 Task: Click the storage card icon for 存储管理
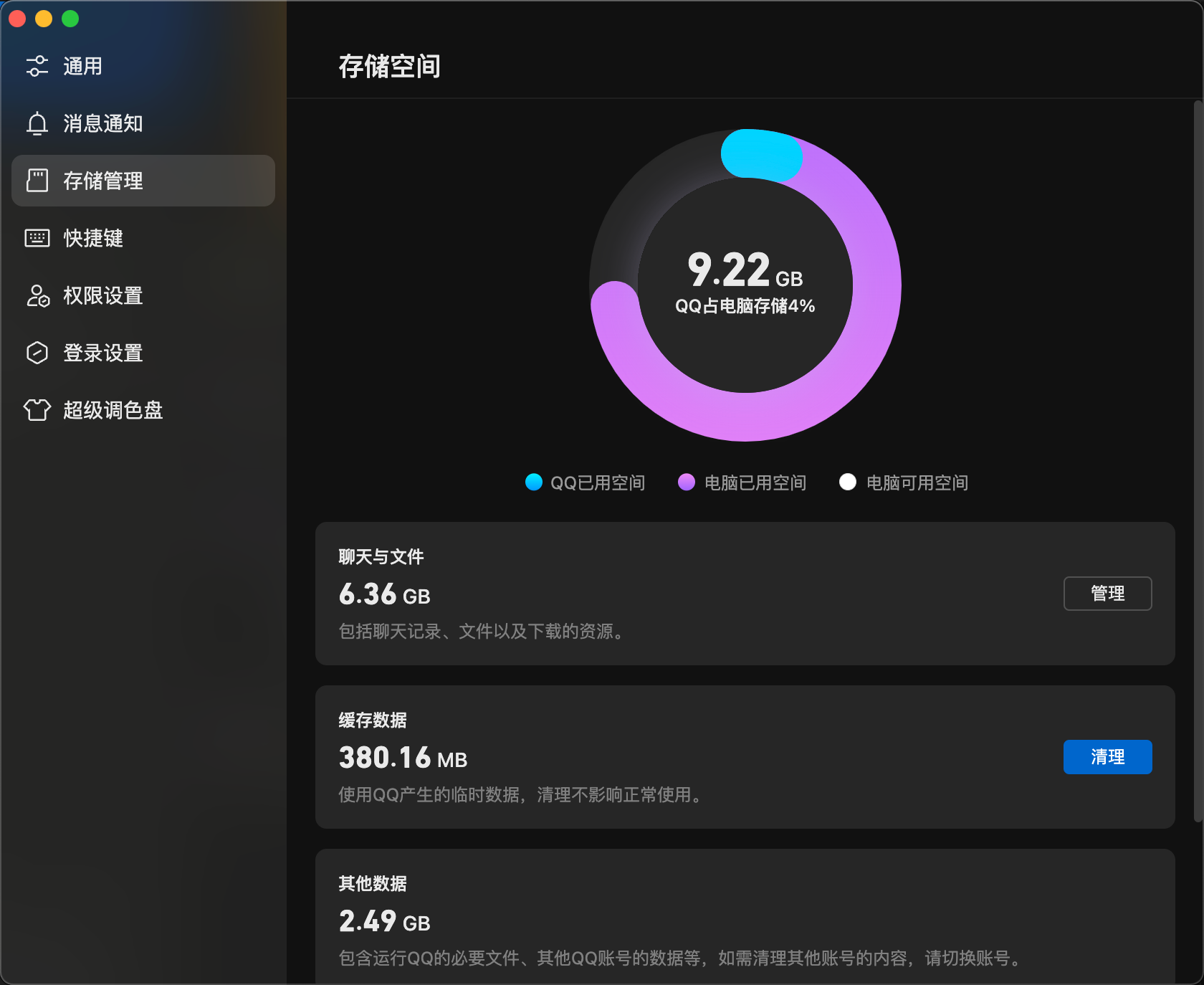[37, 181]
